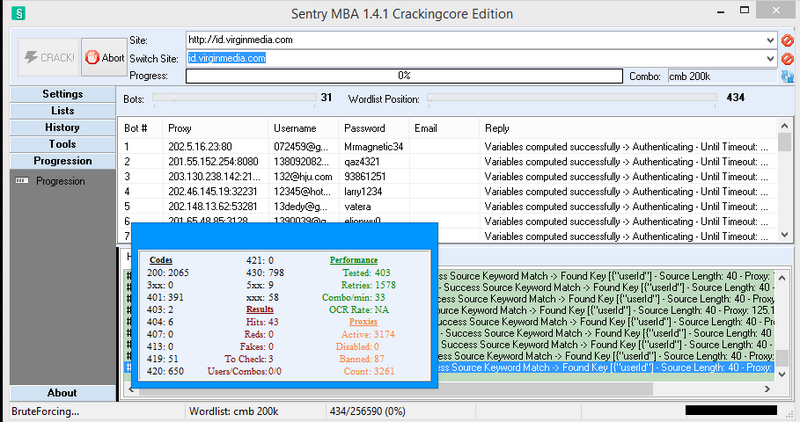This screenshot has height=422, width=800.
Task: Expand the Site URL dropdown arrow
Action: (x=770, y=40)
